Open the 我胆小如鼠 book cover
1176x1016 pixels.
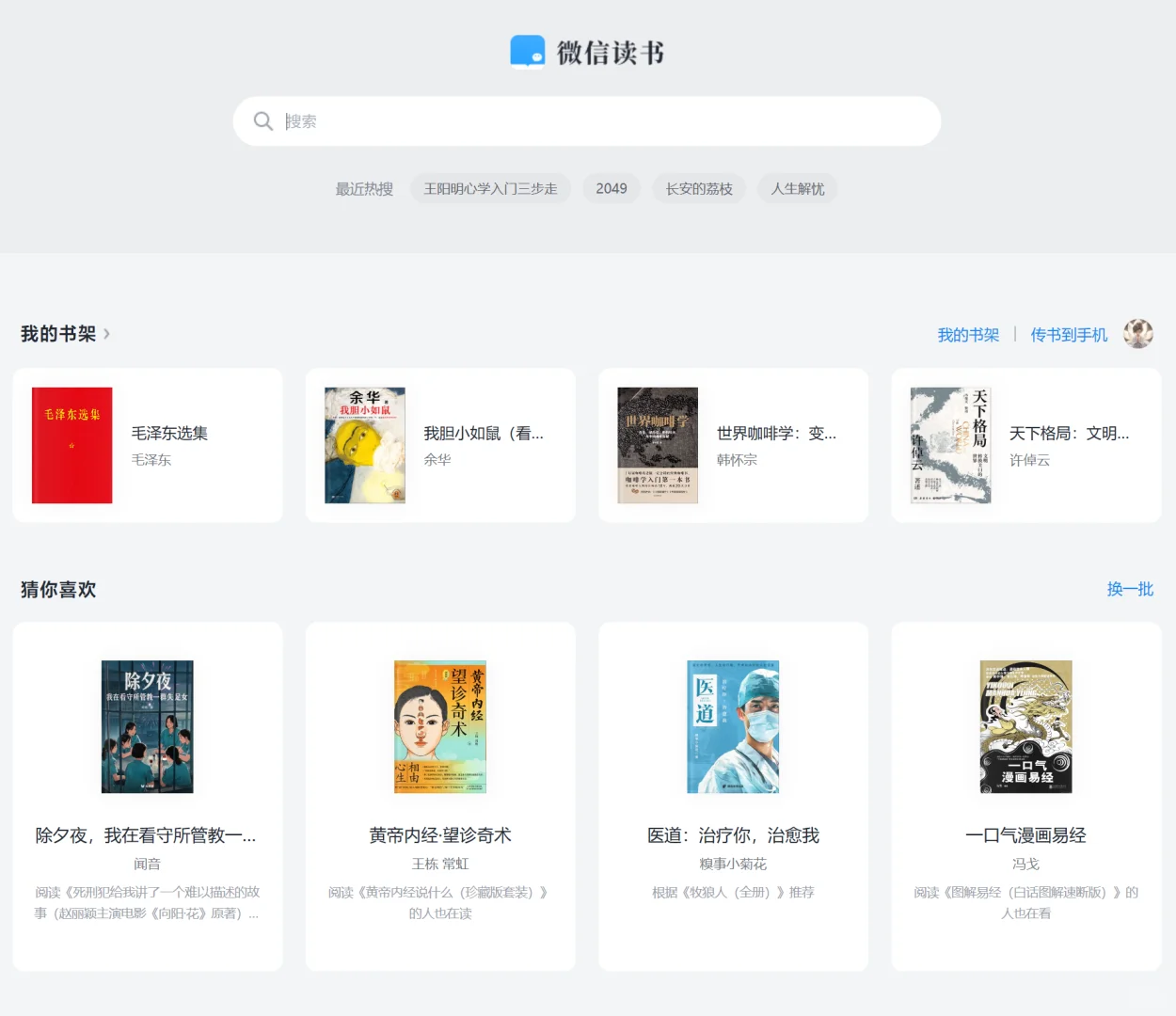click(x=365, y=445)
